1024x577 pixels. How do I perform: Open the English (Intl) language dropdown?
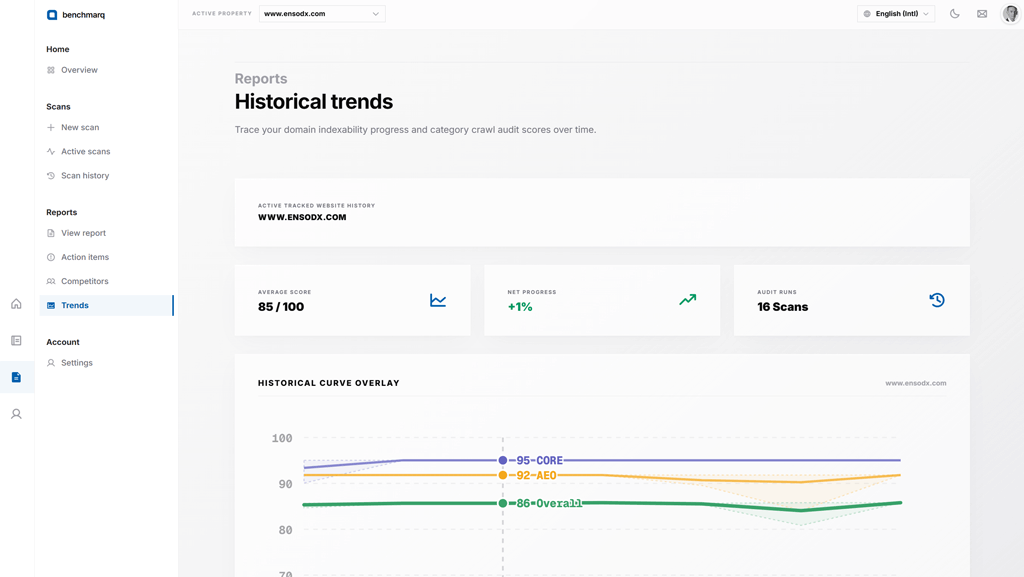(896, 14)
